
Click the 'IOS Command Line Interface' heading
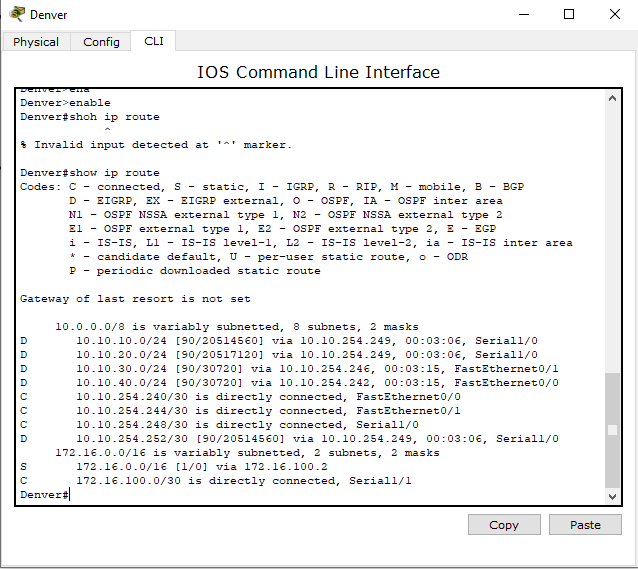pos(318,72)
